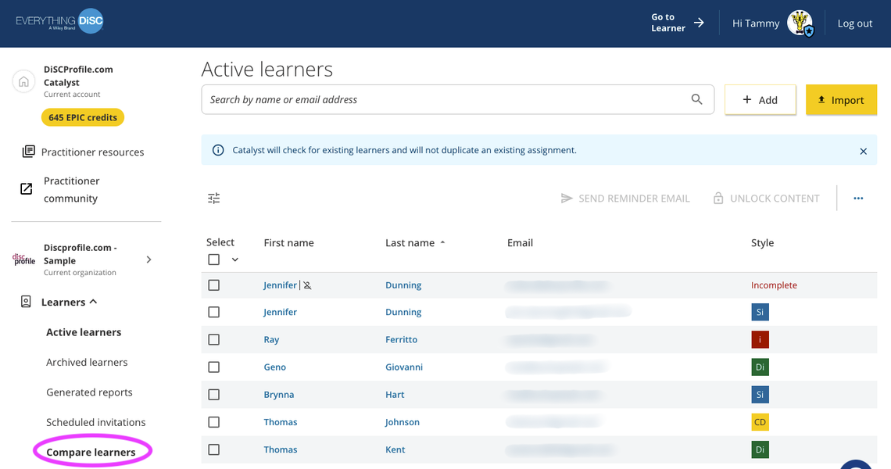Open the Johnson last name link
This screenshot has width=891, height=469.
point(402,422)
